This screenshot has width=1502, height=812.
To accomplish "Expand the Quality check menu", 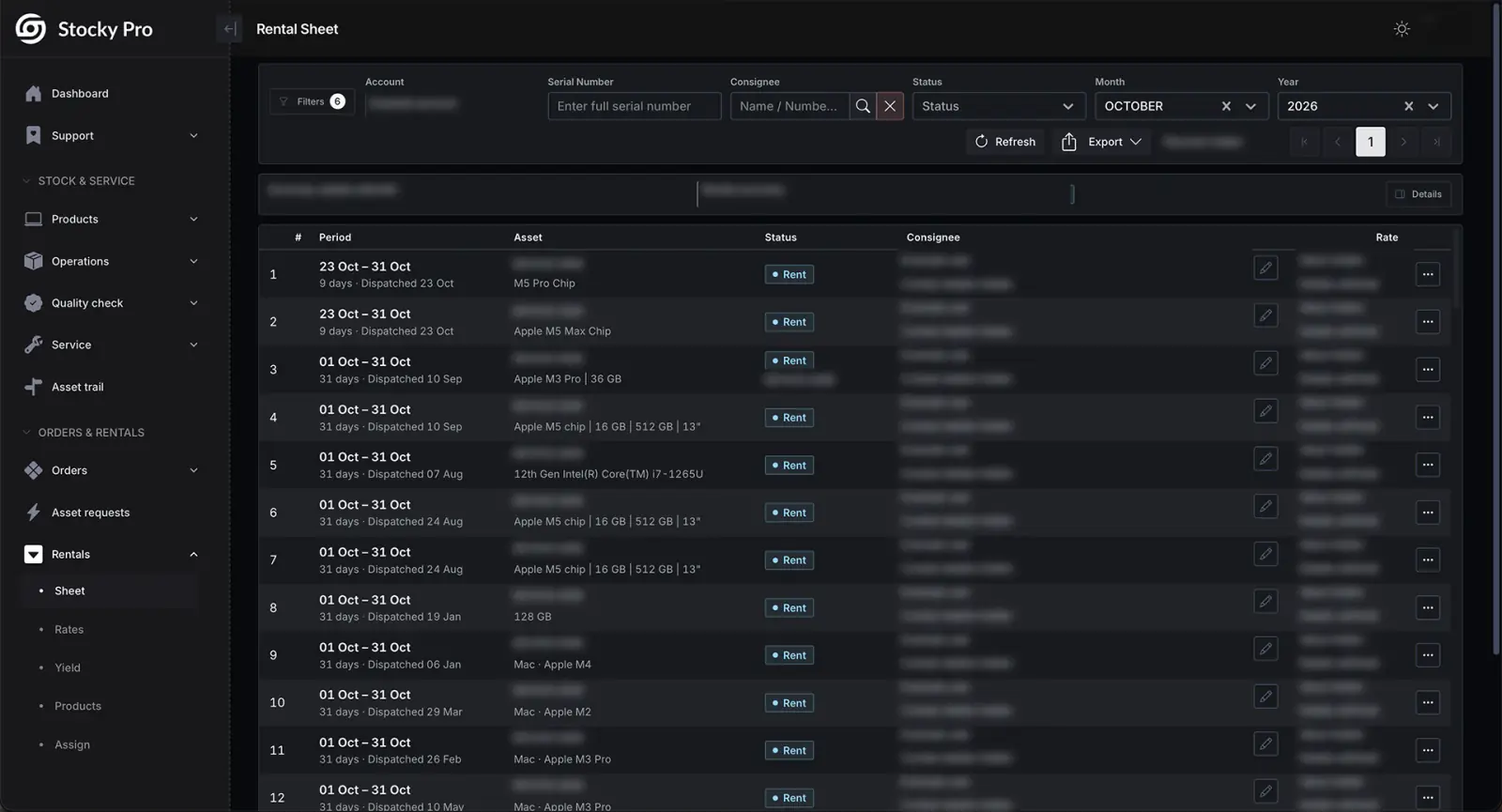I will pyautogui.click(x=113, y=303).
